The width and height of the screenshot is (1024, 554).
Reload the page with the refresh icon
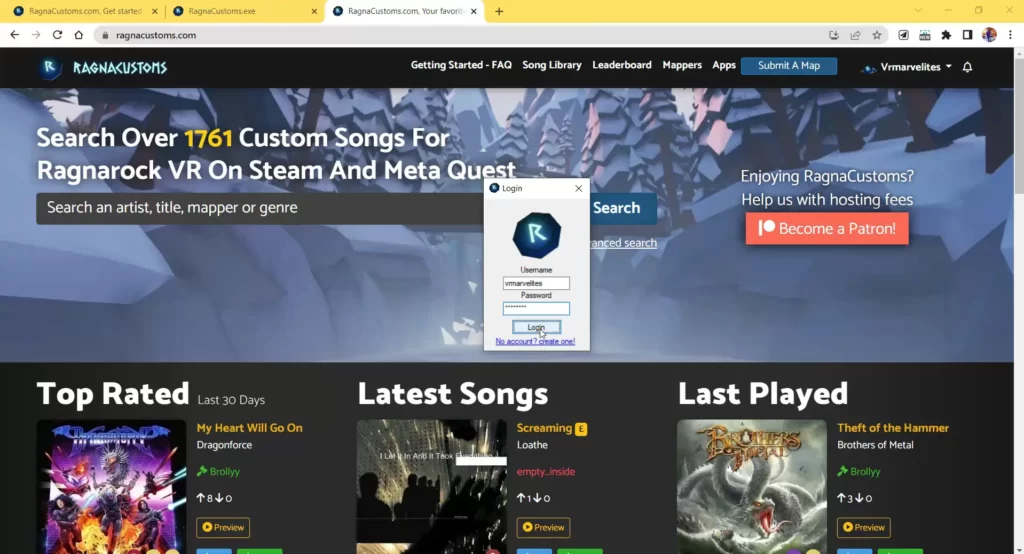tap(57, 35)
